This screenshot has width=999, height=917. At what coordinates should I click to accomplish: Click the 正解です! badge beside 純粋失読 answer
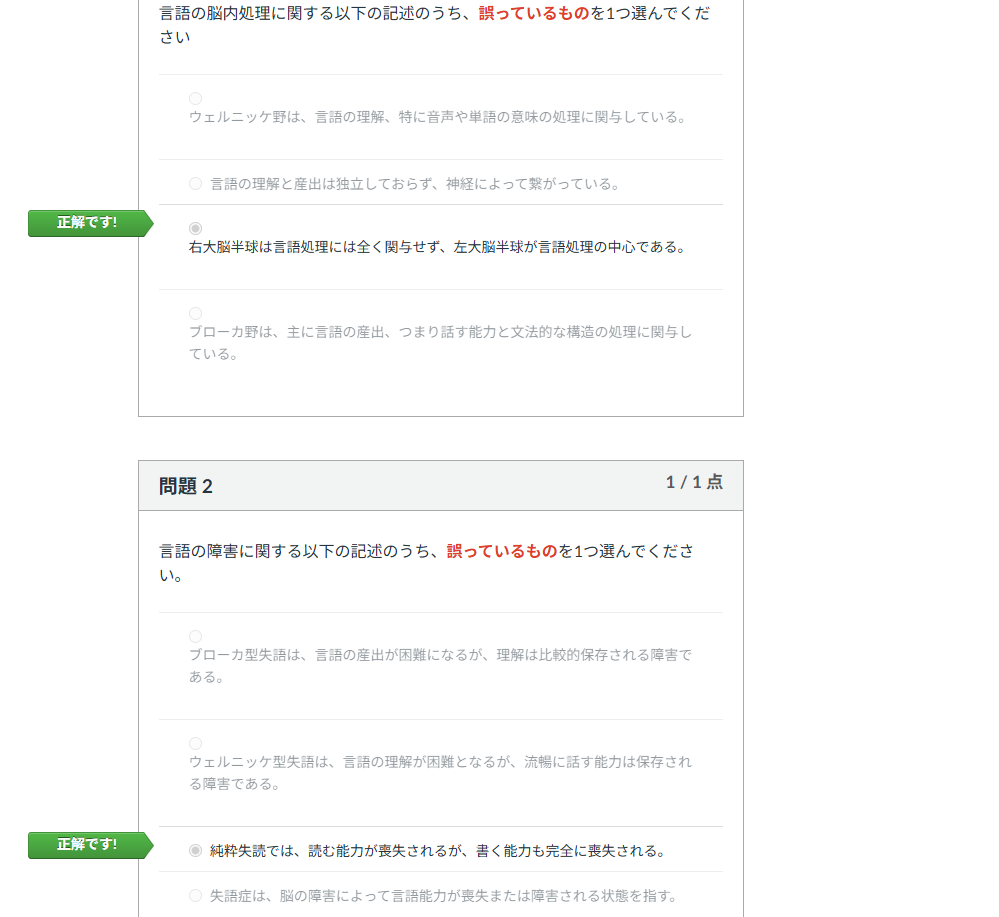(x=87, y=845)
